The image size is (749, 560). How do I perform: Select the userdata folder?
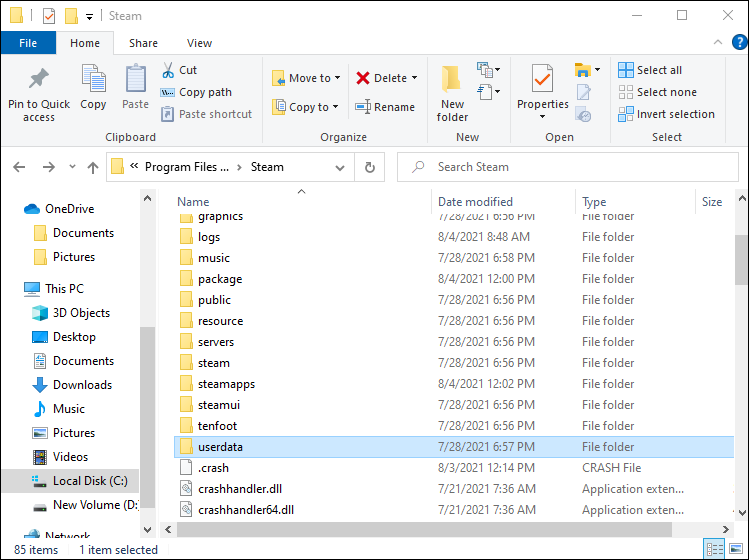pyautogui.click(x=454, y=447)
